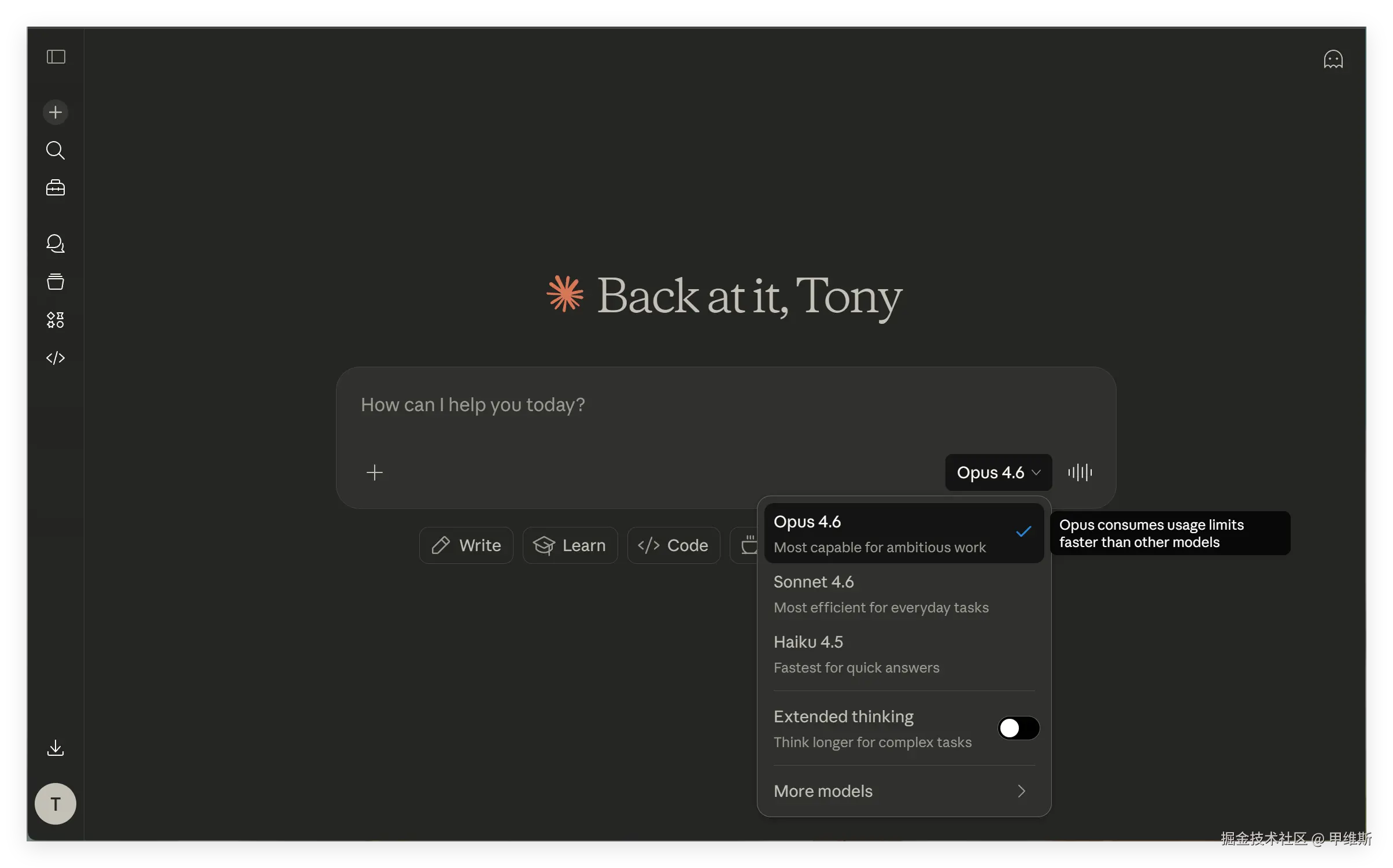Open the search magnifier icon

[56, 150]
